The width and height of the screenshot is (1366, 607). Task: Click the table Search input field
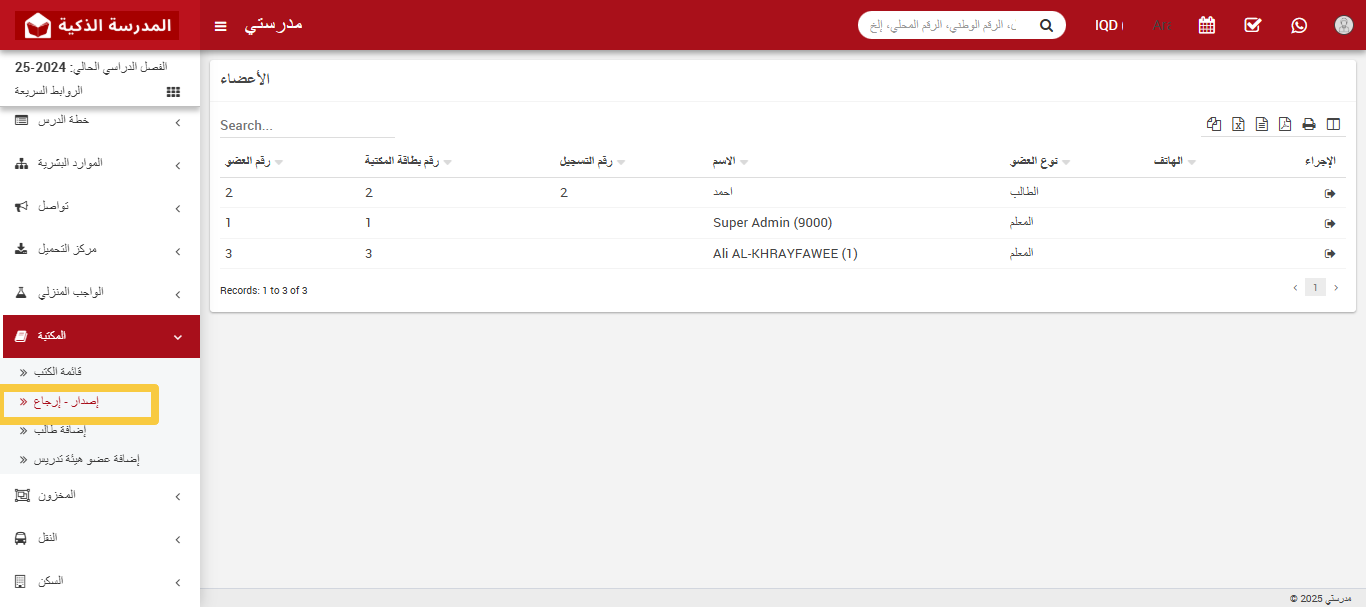click(307, 126)
